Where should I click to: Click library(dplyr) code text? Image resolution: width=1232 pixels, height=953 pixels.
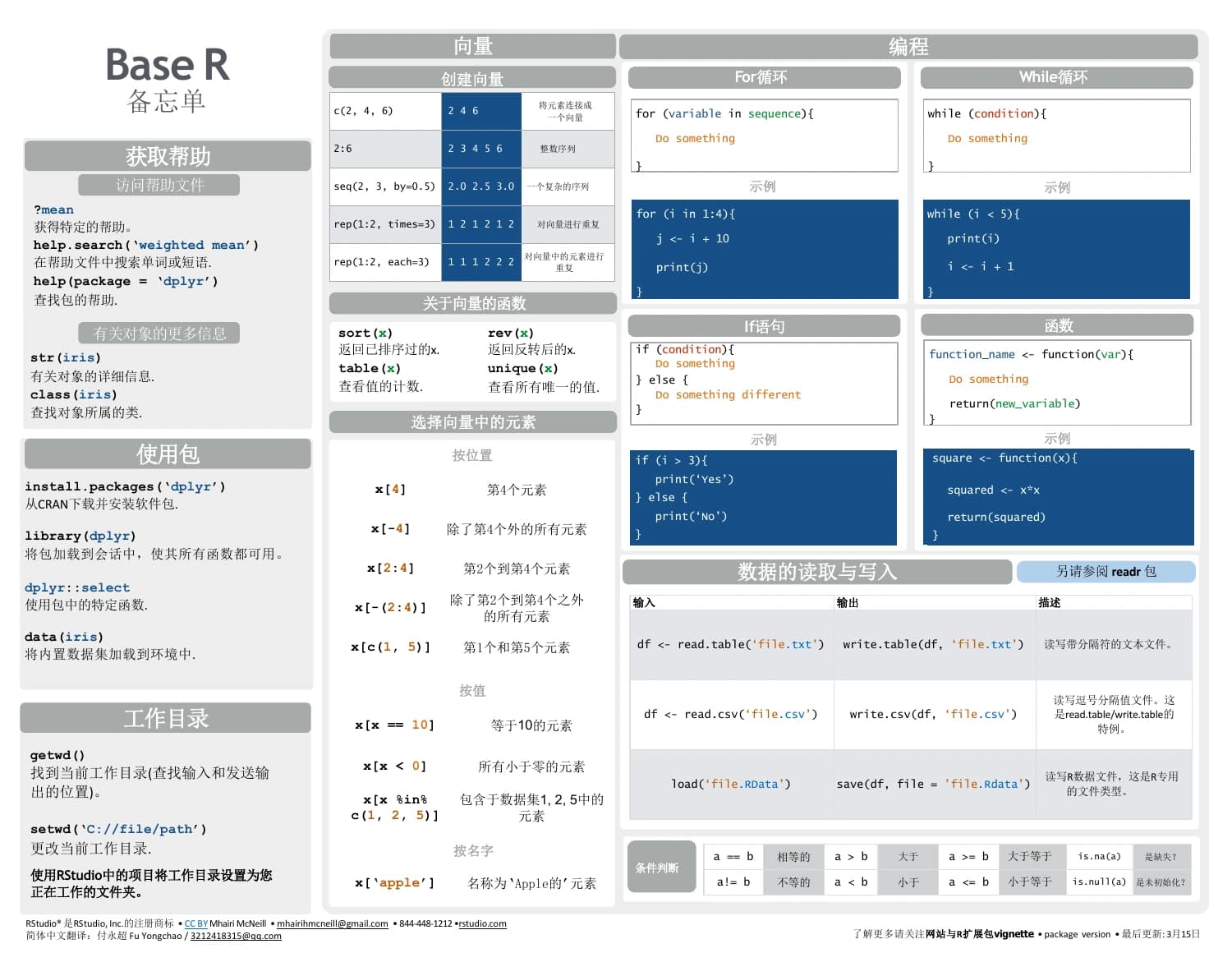(80, 536)
